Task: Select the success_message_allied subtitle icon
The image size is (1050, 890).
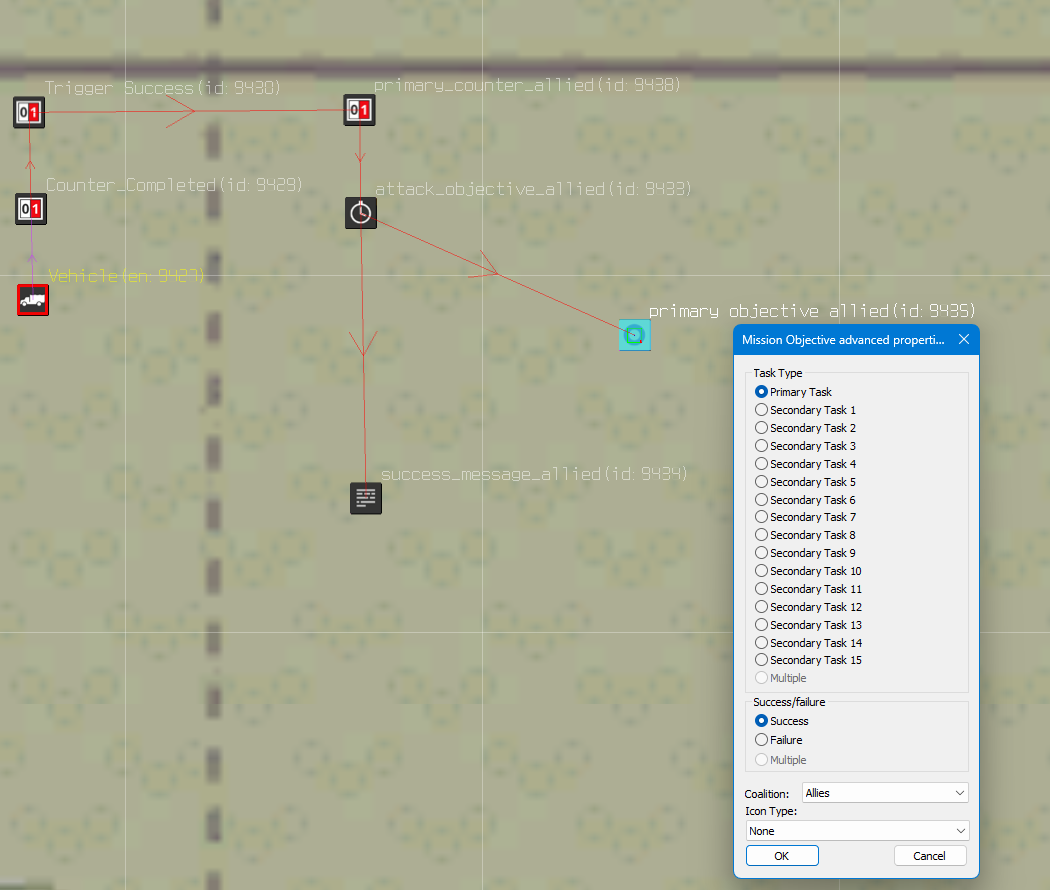Action: pyautogui.click(x=366, y=497)
